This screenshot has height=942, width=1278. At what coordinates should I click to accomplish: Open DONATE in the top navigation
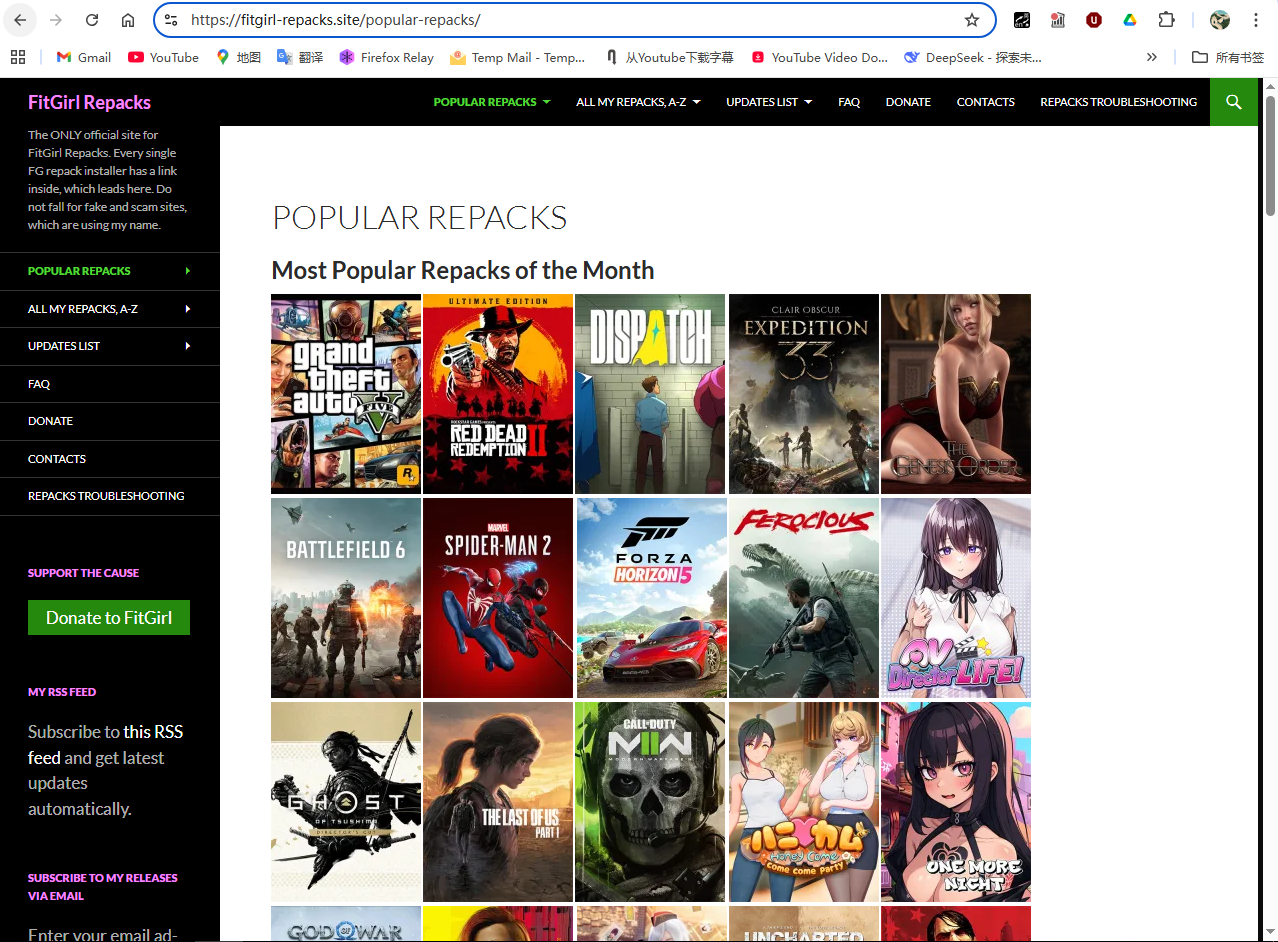(908, 102)
